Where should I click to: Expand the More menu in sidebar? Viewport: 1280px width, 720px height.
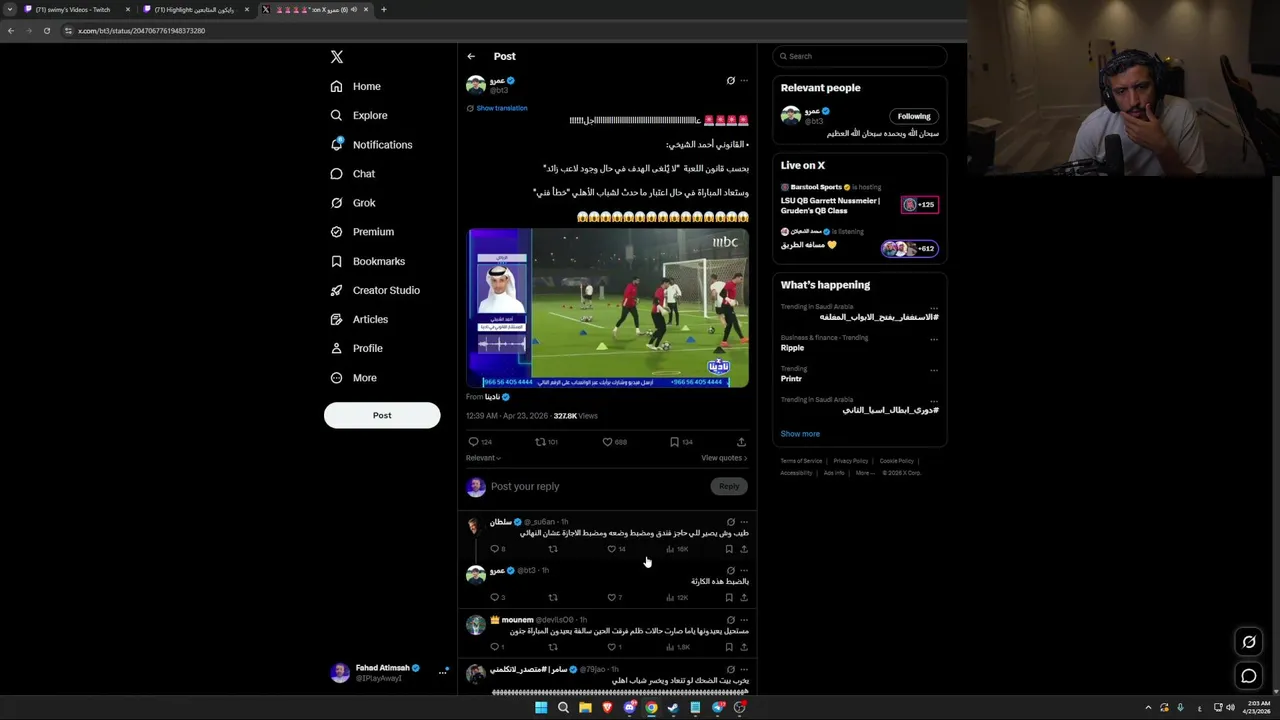[x=352, y=378]
